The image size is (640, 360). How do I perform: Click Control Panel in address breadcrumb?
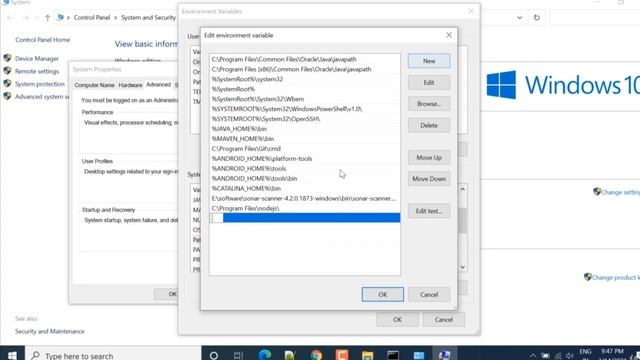[92, 18]
